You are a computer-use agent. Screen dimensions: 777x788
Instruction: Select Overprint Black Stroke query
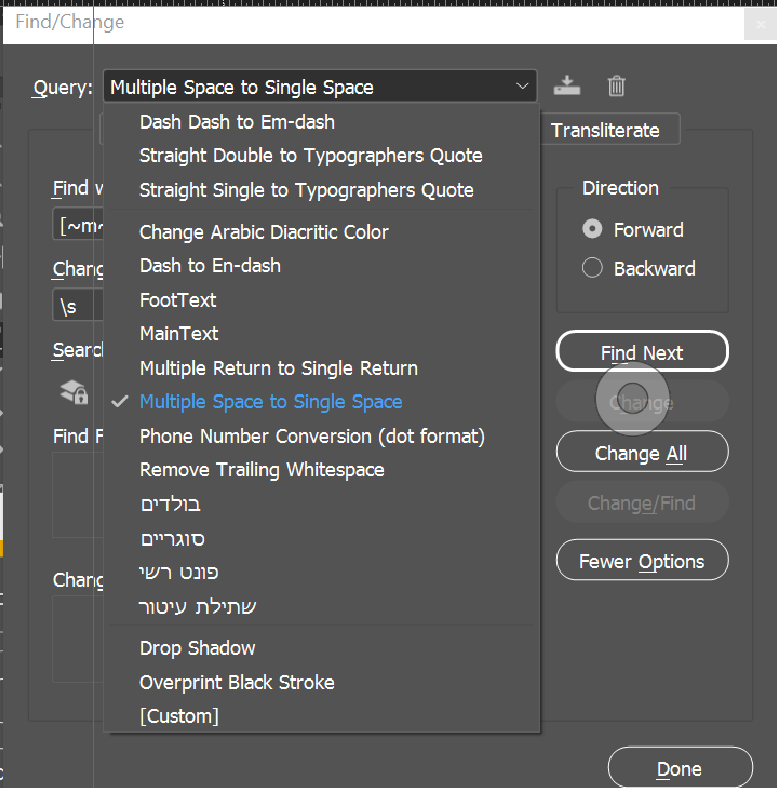tap(237, 682)
